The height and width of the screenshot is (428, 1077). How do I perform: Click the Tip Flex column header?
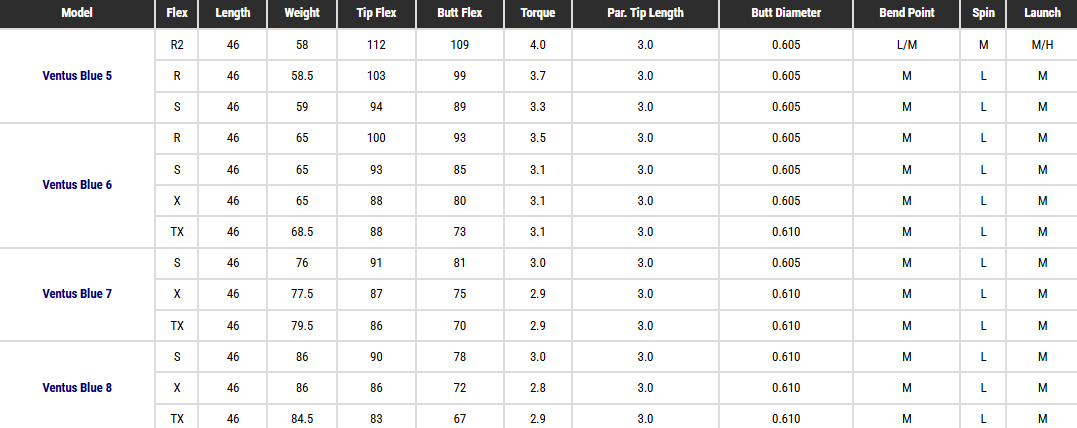coord(376,13)
